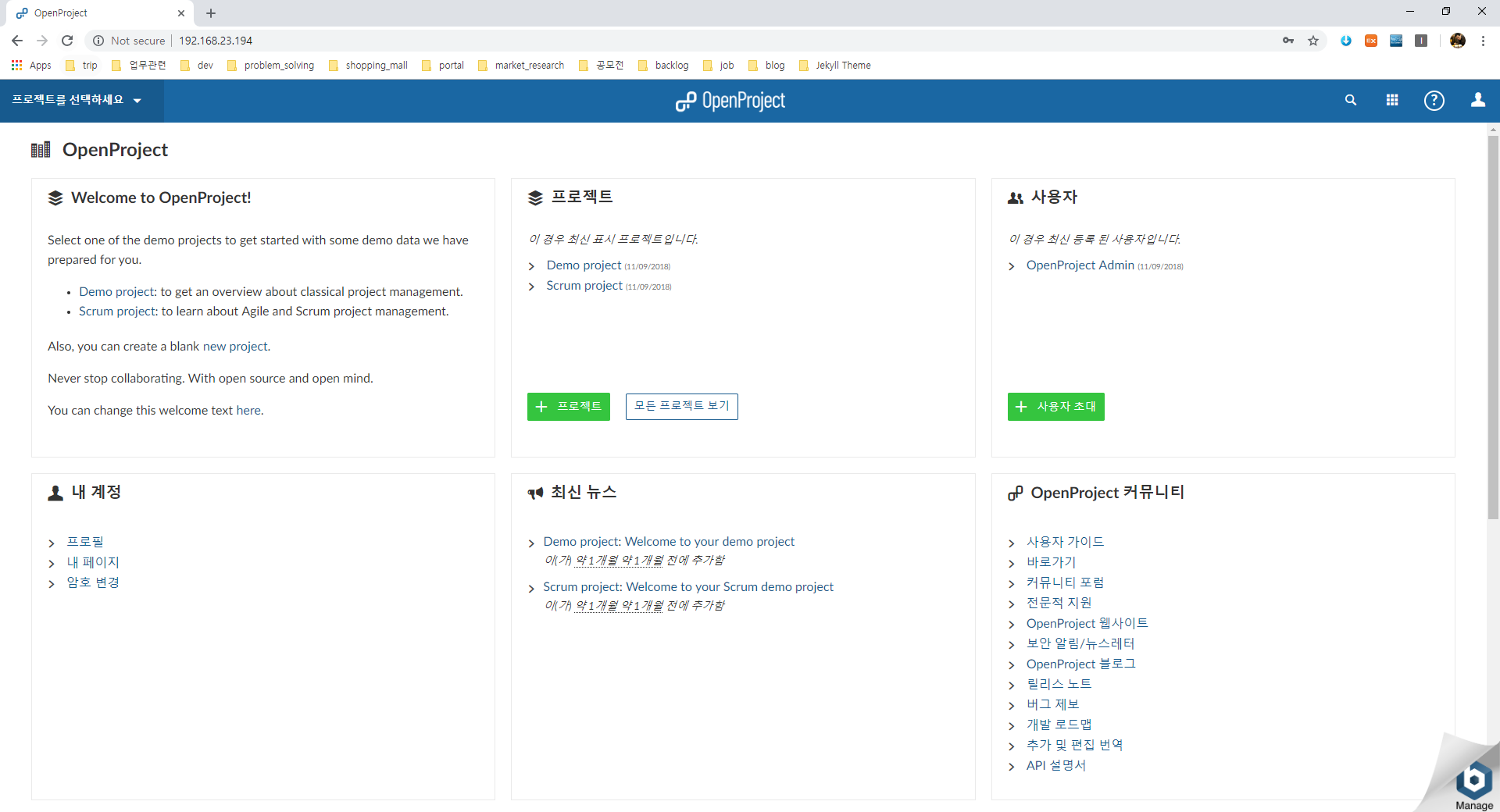Open Chrome three-dot menu
This screenshot has height=812, width=1500.
1483,41
